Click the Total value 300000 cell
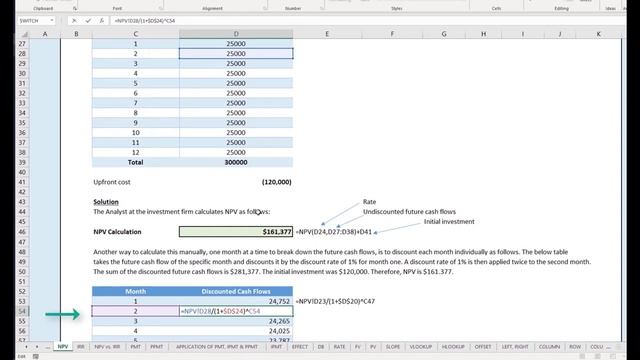640x360 pixels. click(236, 162)
